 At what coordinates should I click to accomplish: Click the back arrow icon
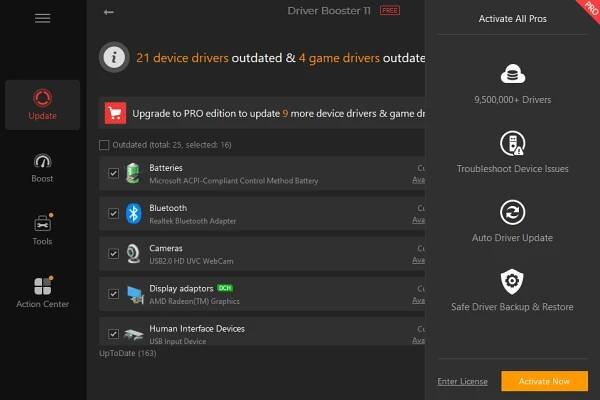click(108, 13)
